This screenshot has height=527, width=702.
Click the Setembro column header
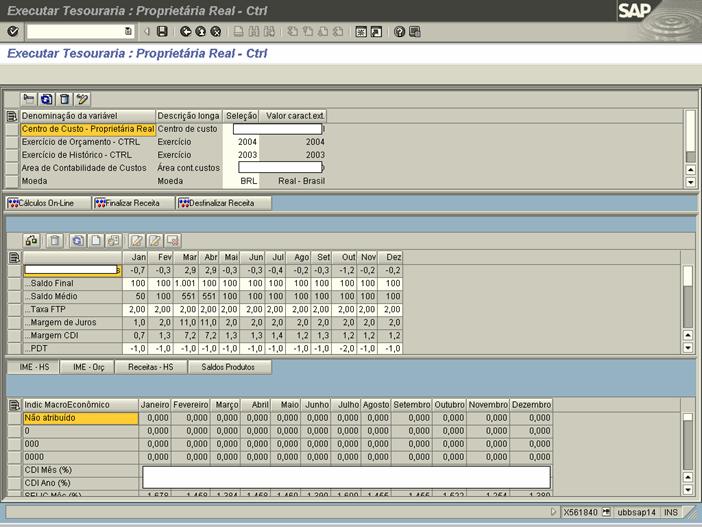point(411,405)
